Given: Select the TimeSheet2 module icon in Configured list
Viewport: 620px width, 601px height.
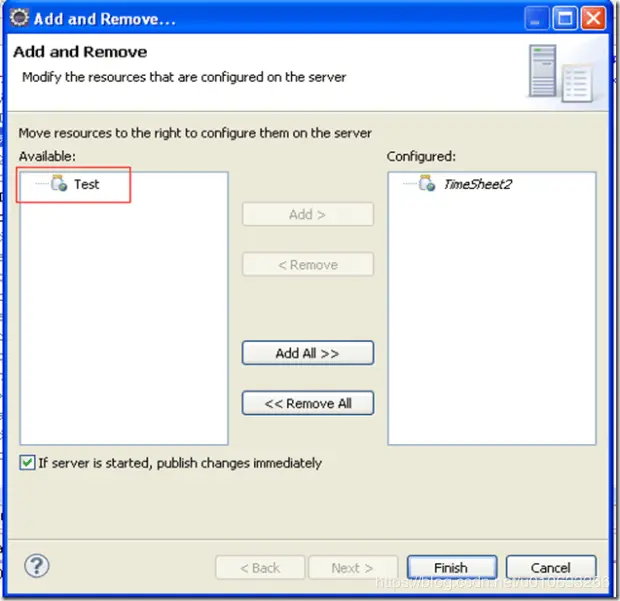Looking at the screenshot, I should [x=427, y=183].
